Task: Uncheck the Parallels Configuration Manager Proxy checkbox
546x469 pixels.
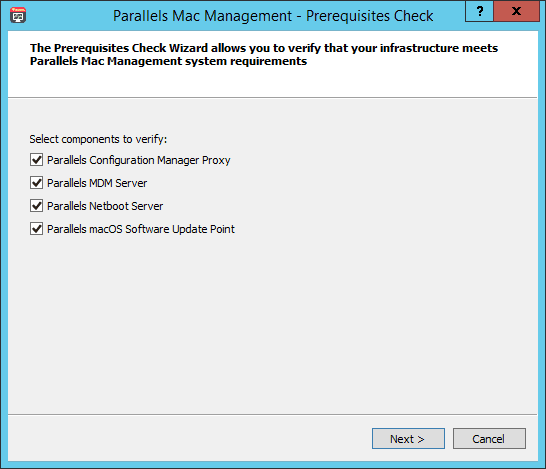Action: point(37,160)
